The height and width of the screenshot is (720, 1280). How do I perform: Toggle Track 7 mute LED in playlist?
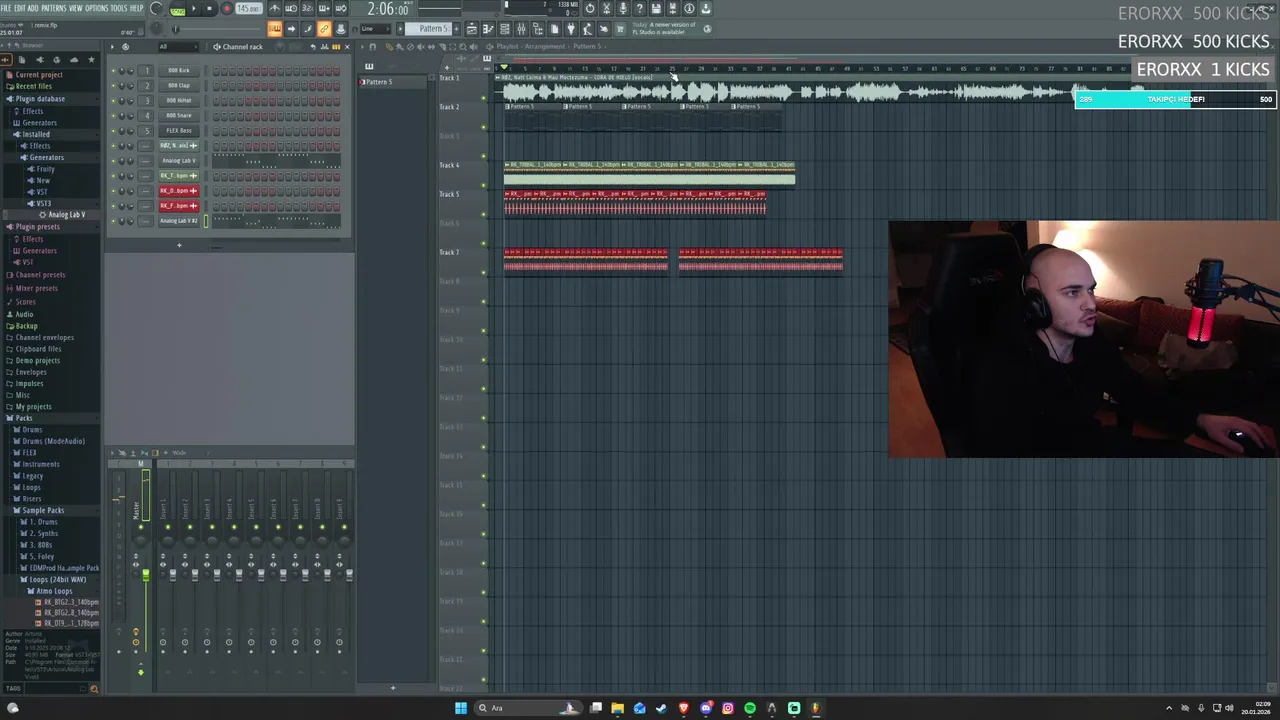point(484,272)
